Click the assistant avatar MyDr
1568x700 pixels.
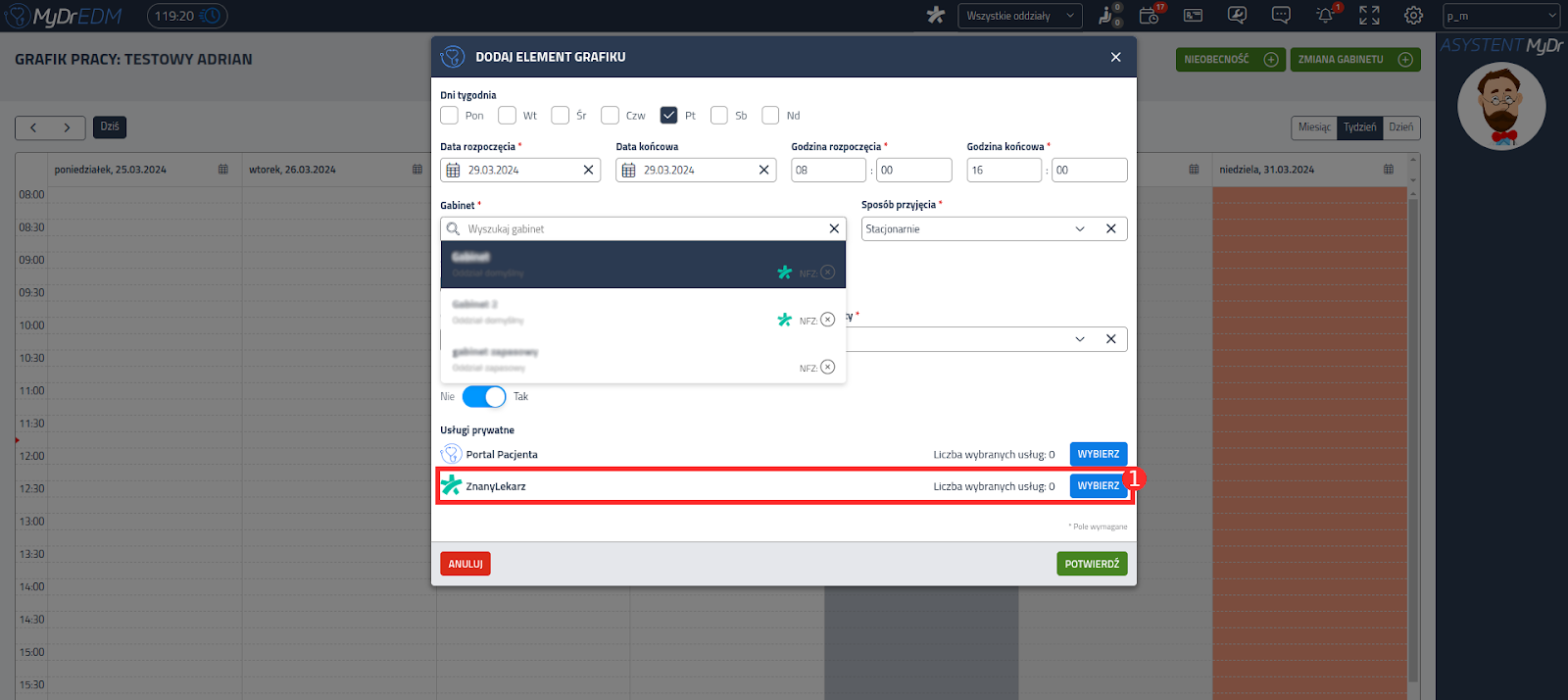point(1501,106)
